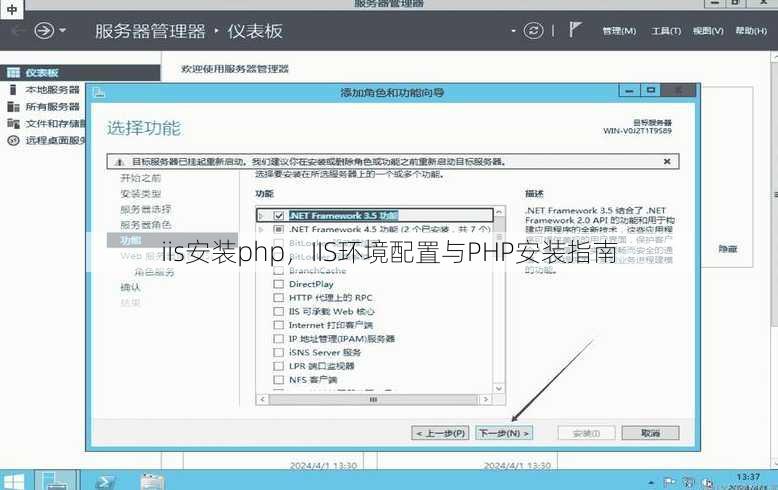
Task: Launch PowerShell from the taskbar
Action: pos(105,481)
